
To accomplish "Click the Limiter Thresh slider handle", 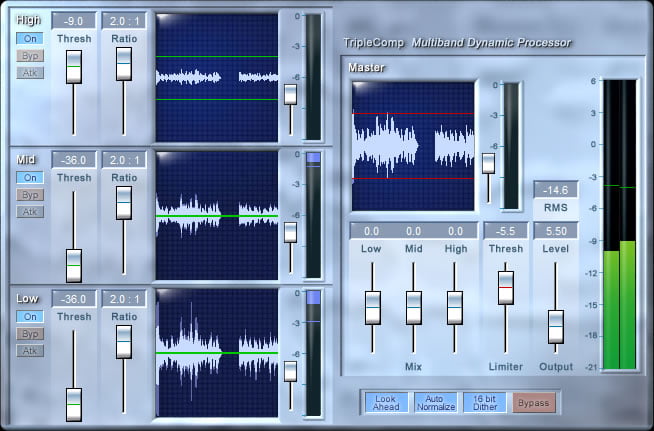I will click(x=506, y=288).
